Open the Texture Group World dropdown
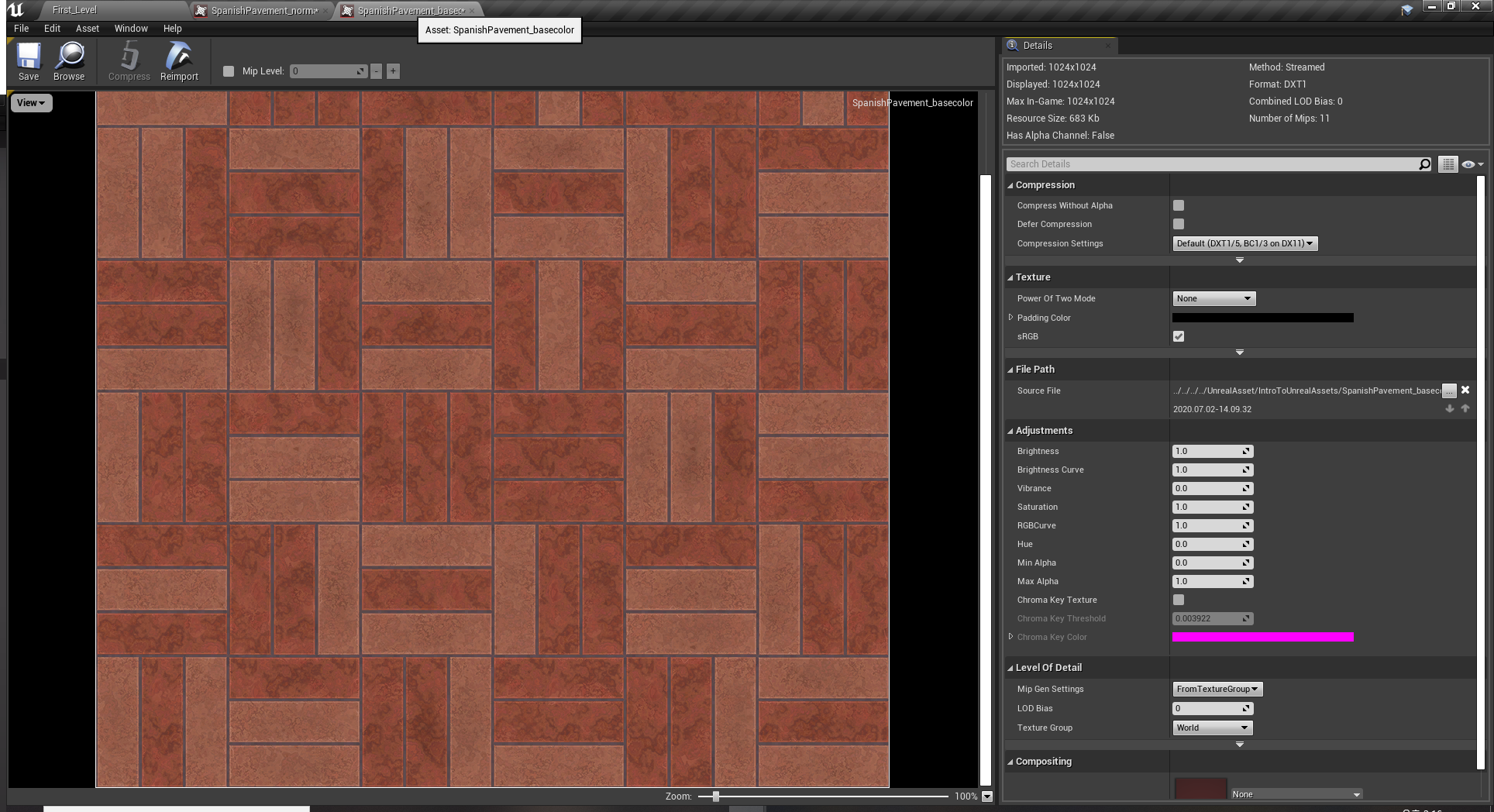 tap(1212, 728)
